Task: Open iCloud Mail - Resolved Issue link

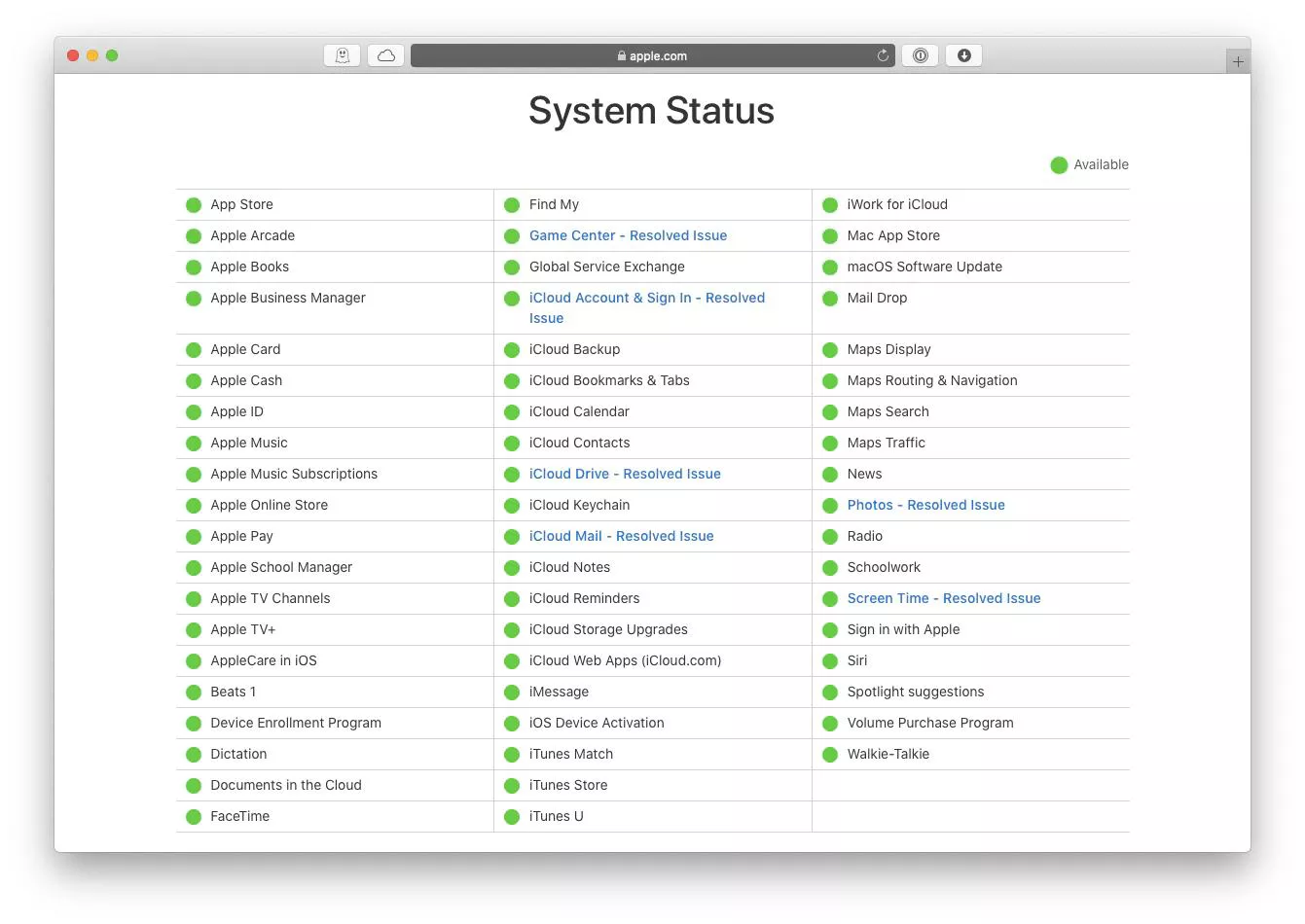Action: [621, 536]
